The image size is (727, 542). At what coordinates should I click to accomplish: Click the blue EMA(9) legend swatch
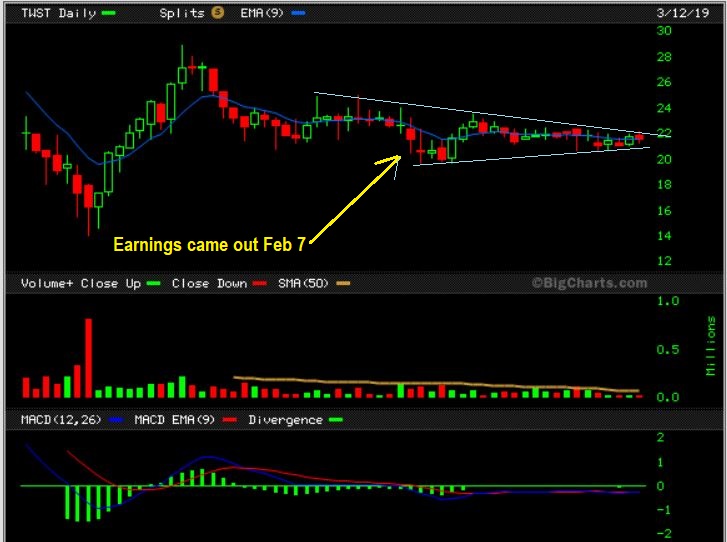pyautogui.click(x=298, y=13)
